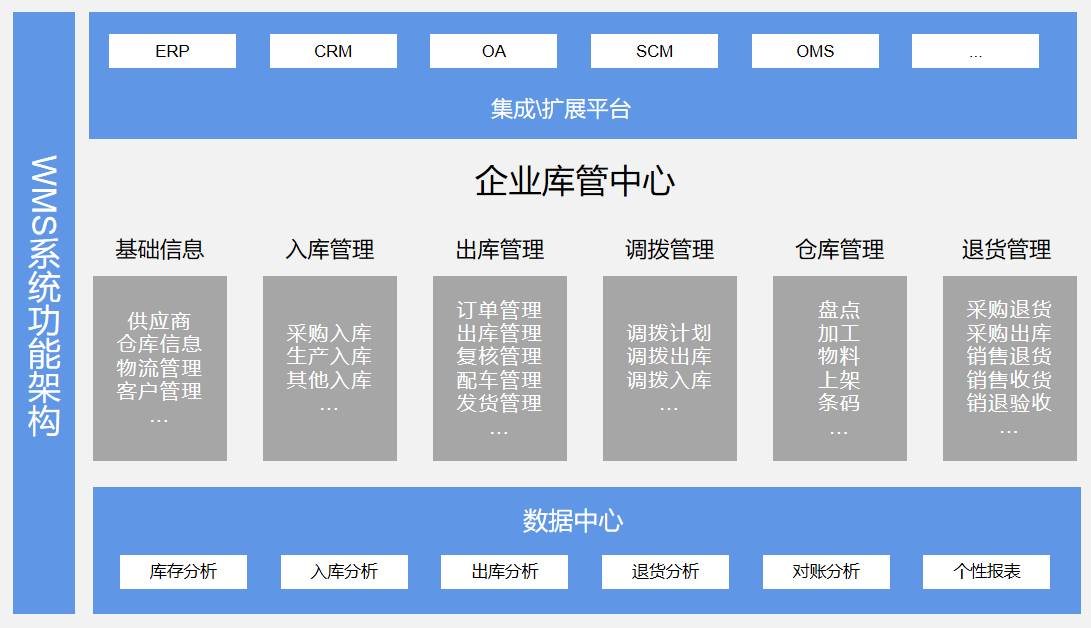Expand the 基础信息 module column
The height and width of the screenshot is (628, 1091).
tap(159, 250)
